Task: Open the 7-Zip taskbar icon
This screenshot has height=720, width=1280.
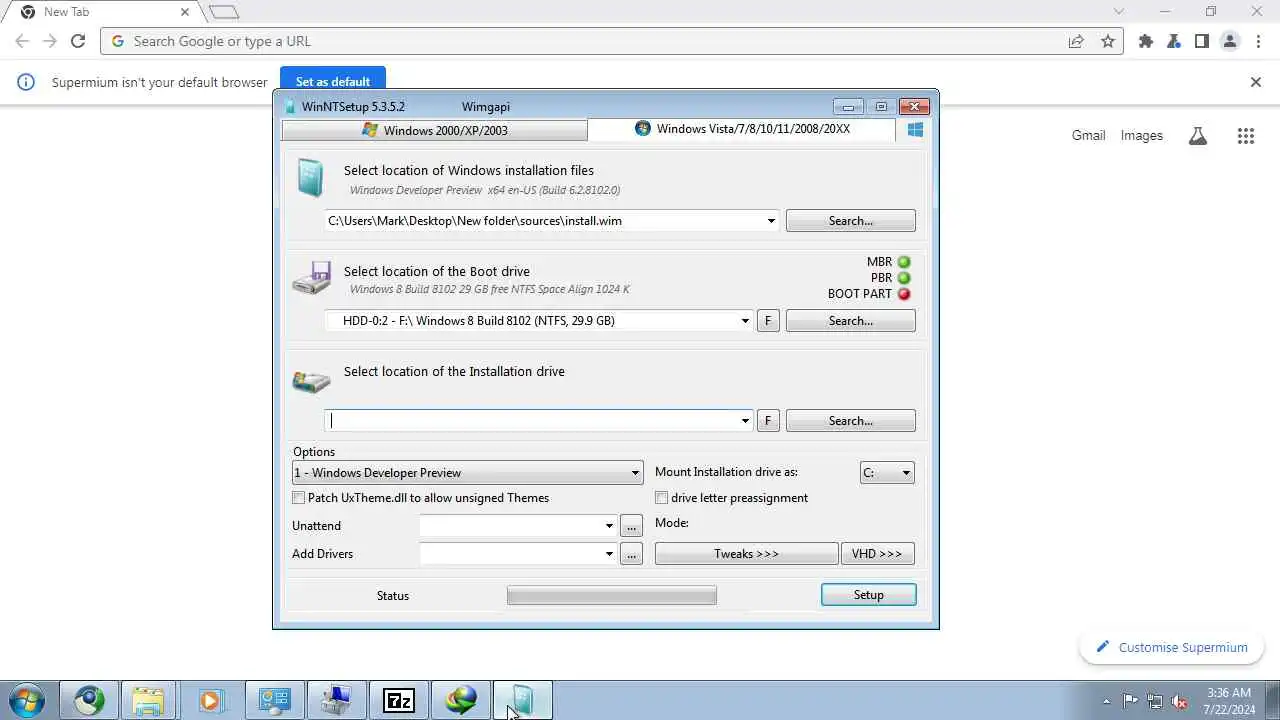Action: click(x=399, y=701)
